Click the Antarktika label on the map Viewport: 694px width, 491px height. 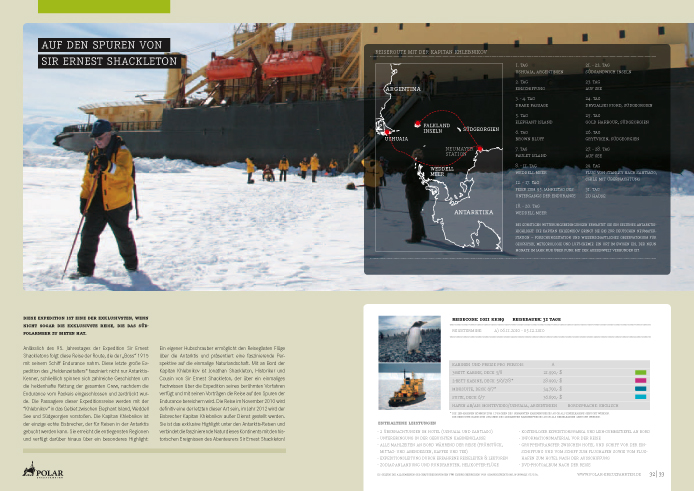472,212
